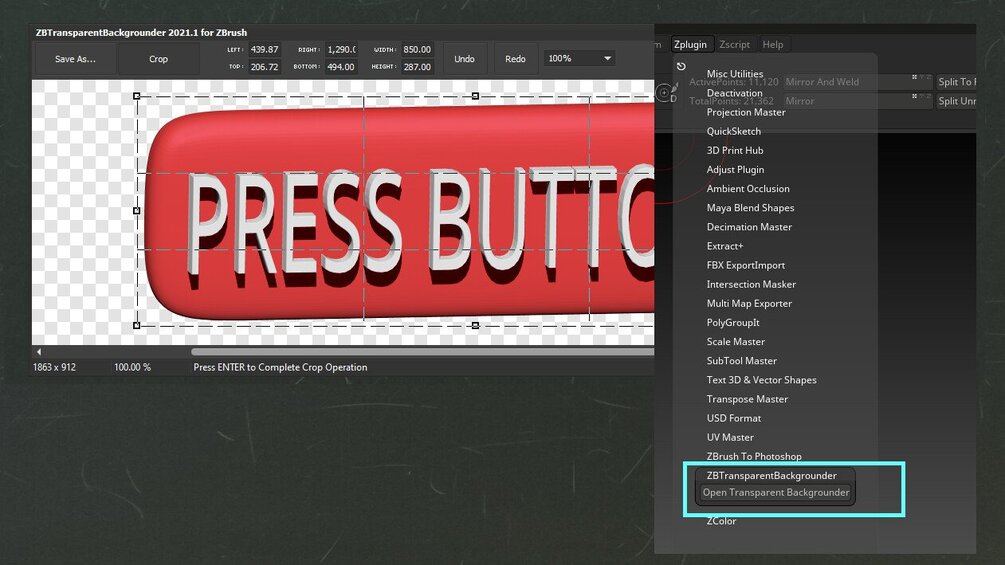Screen dimensions: 1005x565
Task: Click the Crop button
Action: point(158,59)
